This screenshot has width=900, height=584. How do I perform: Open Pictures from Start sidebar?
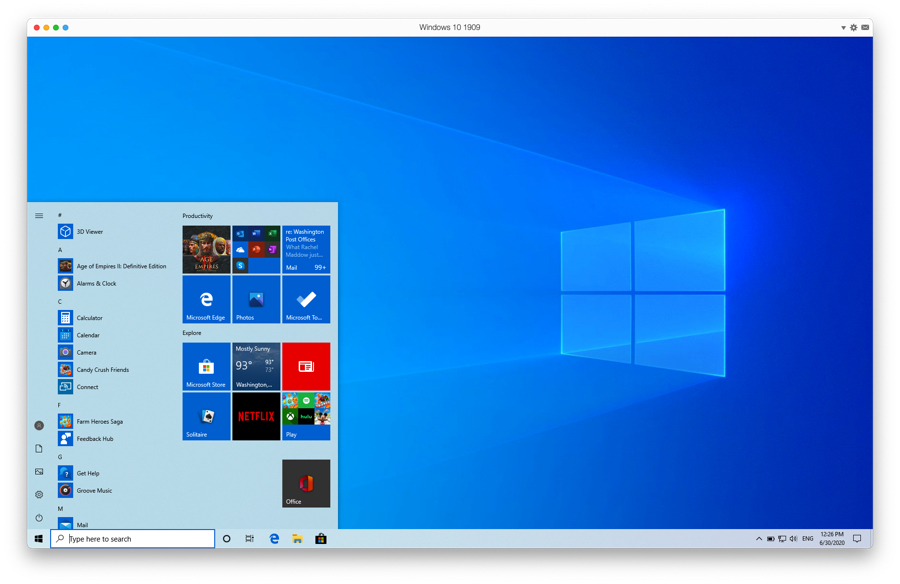point(39,471)
